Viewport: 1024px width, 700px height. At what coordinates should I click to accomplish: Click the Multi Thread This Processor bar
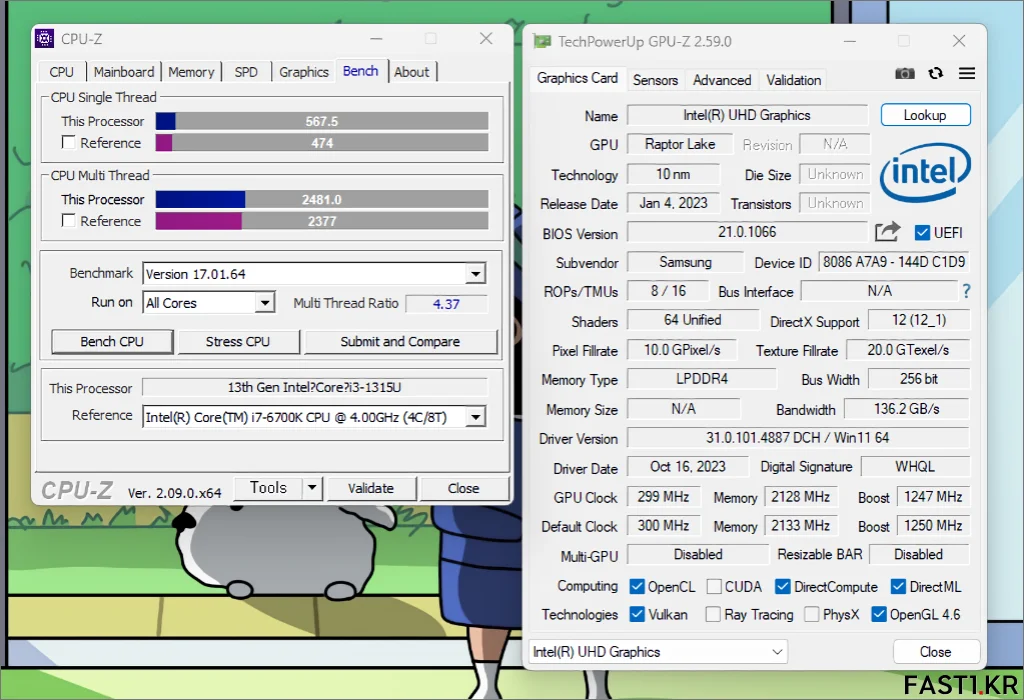pos(321,199)
